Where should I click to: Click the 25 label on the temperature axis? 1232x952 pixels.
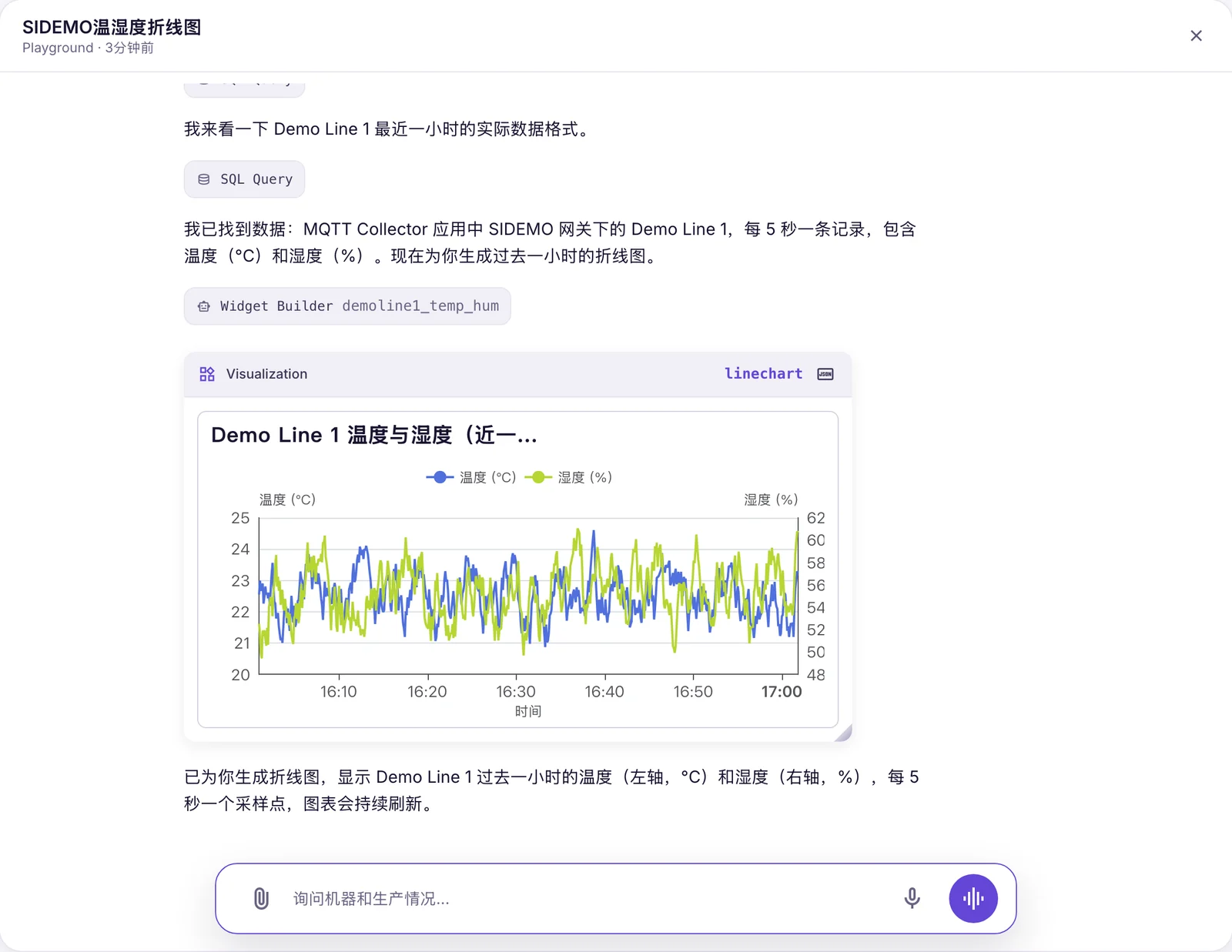click(240, 518)
